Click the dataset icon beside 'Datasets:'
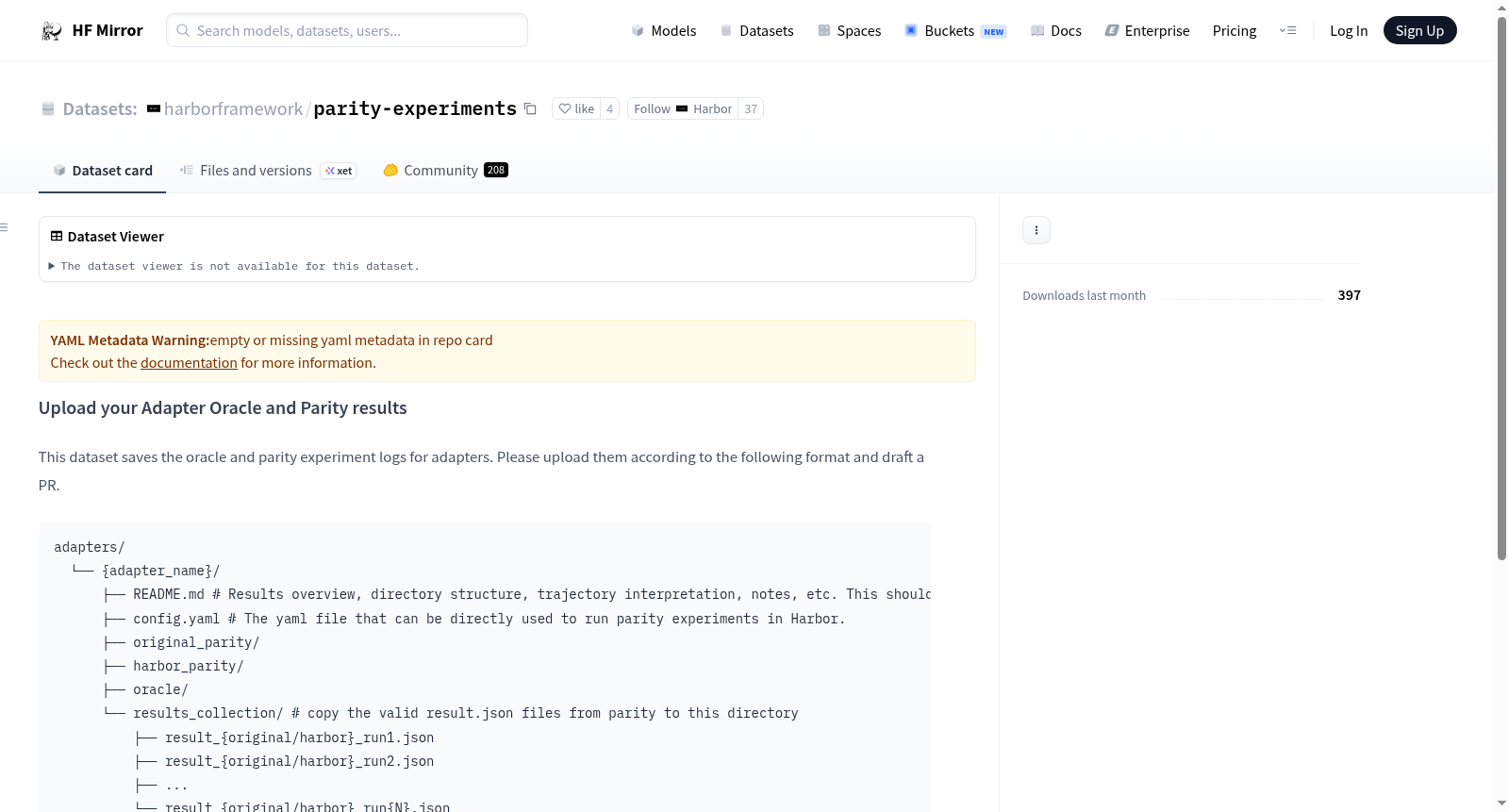The width and height of the screenshot is (1509, 812). click(x=48, y=109)
